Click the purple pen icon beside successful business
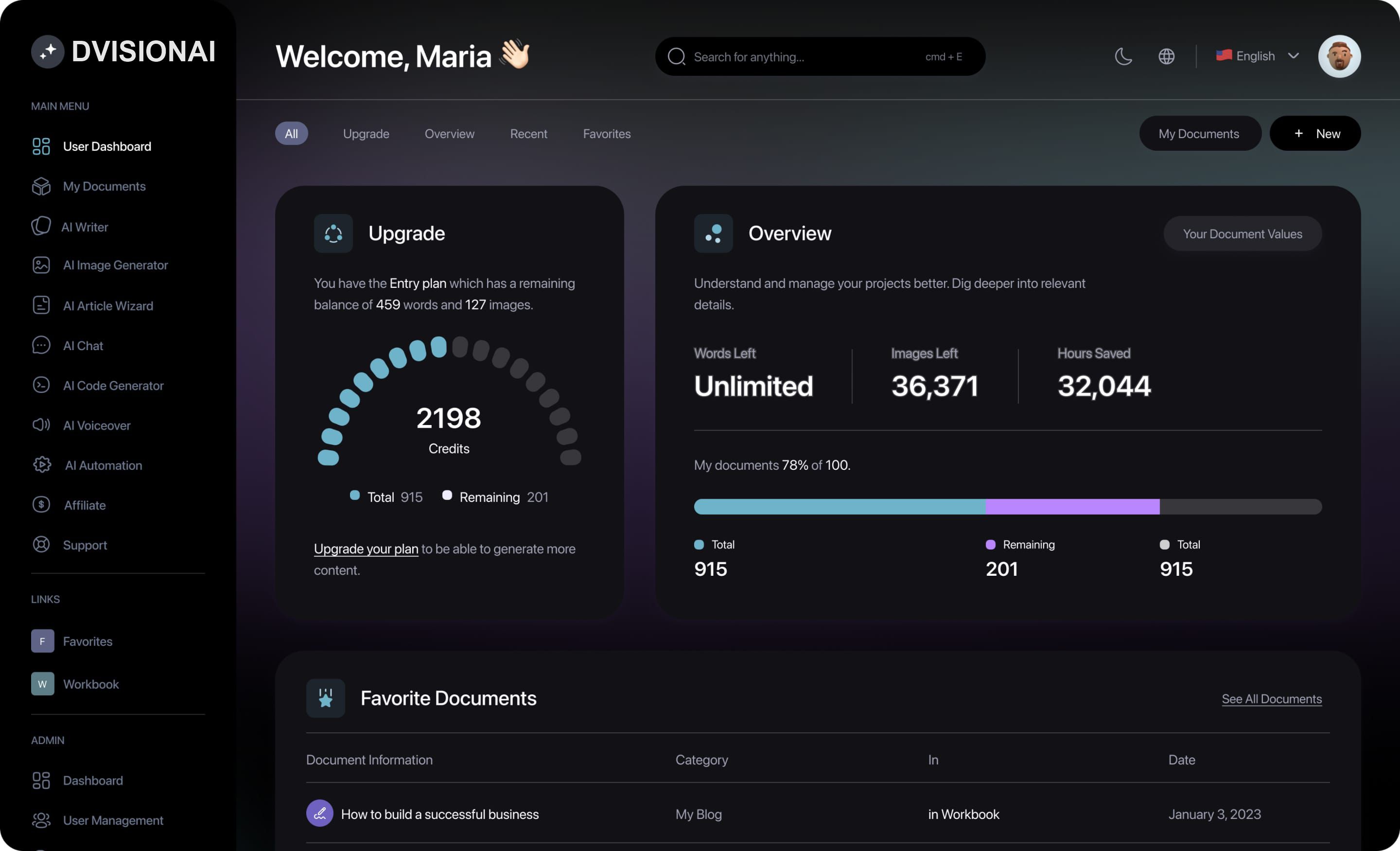 320,814
